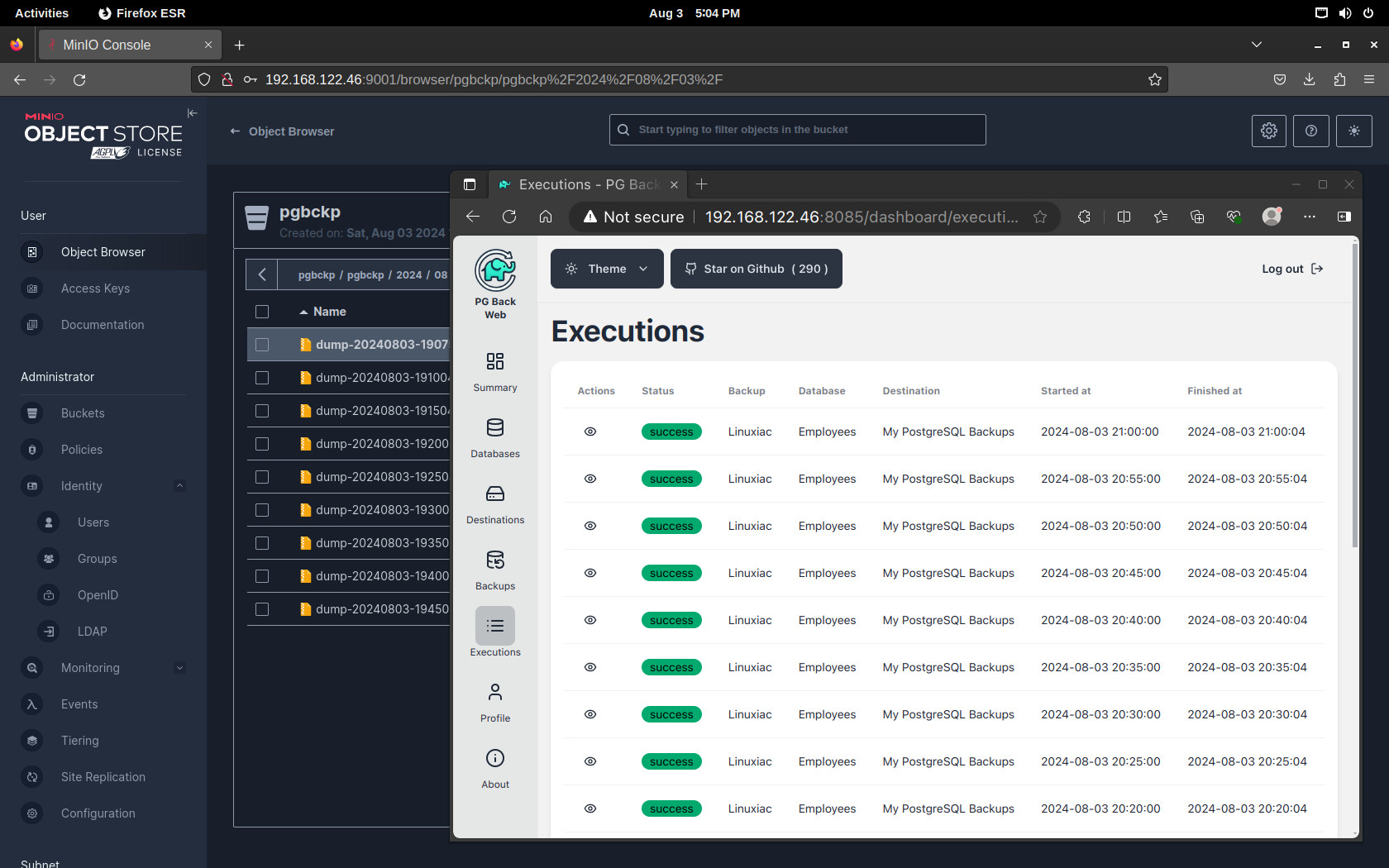Image resolution: width=1389 pixels, height=868 pixels.
Task: View details of the 21:00:00 execution
Action: [x=590, y=432]
